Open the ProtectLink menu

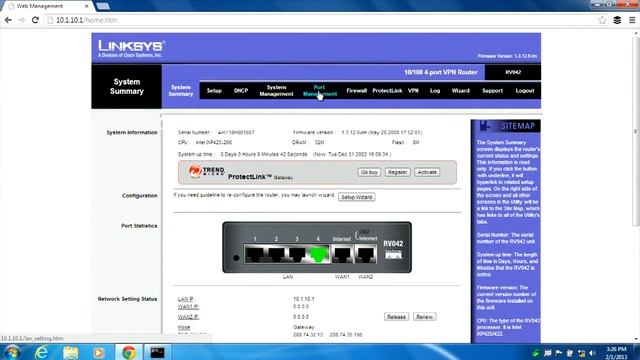tap(387, 91)
